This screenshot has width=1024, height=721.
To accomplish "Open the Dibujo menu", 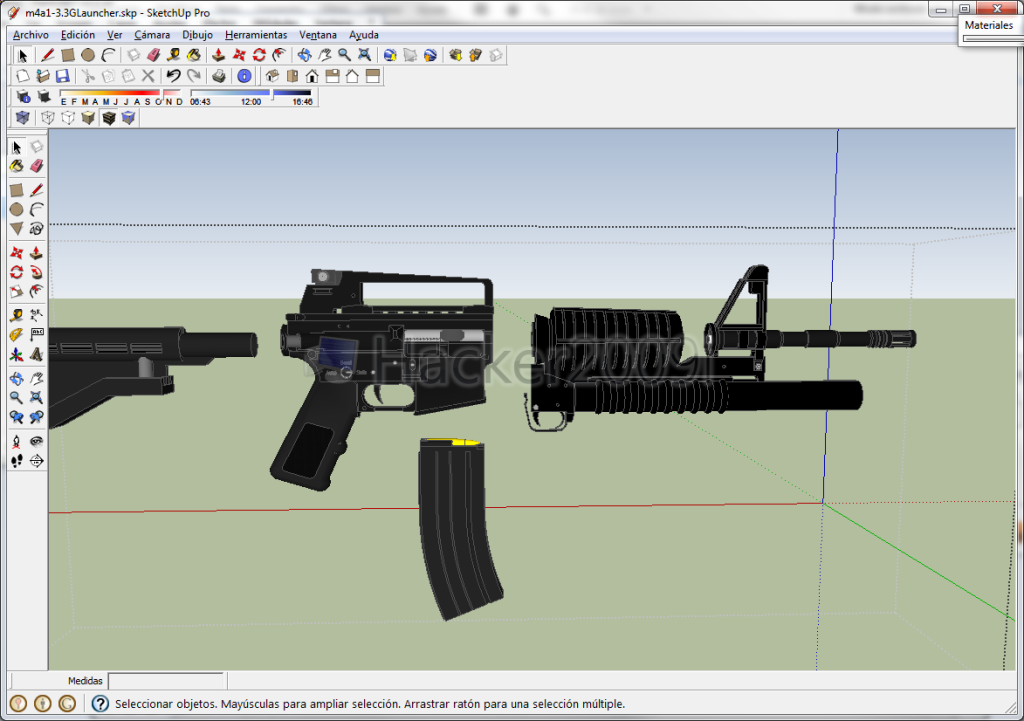I will [197, 35].
